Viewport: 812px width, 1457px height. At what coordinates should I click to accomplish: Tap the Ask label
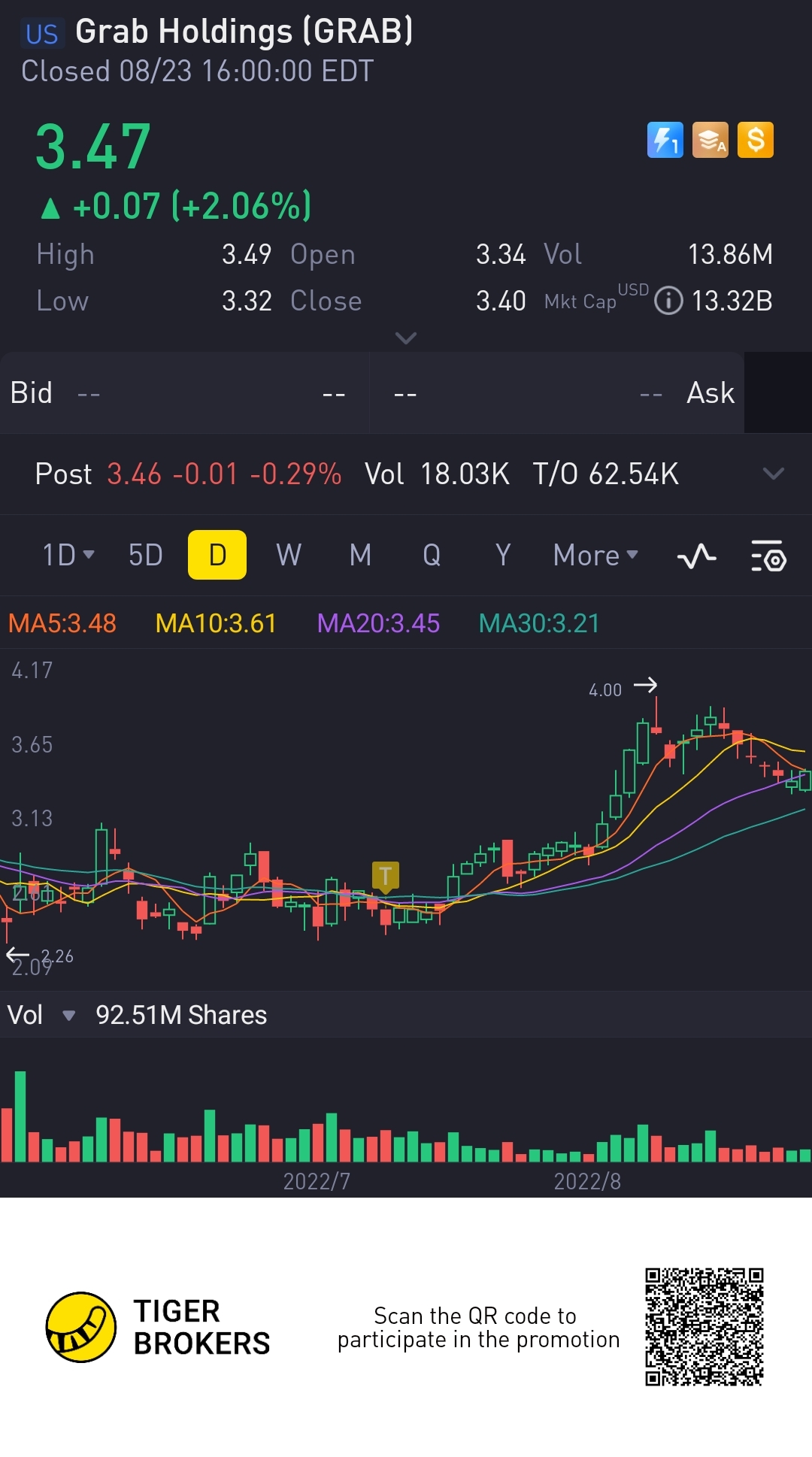[x=710, y=392]
